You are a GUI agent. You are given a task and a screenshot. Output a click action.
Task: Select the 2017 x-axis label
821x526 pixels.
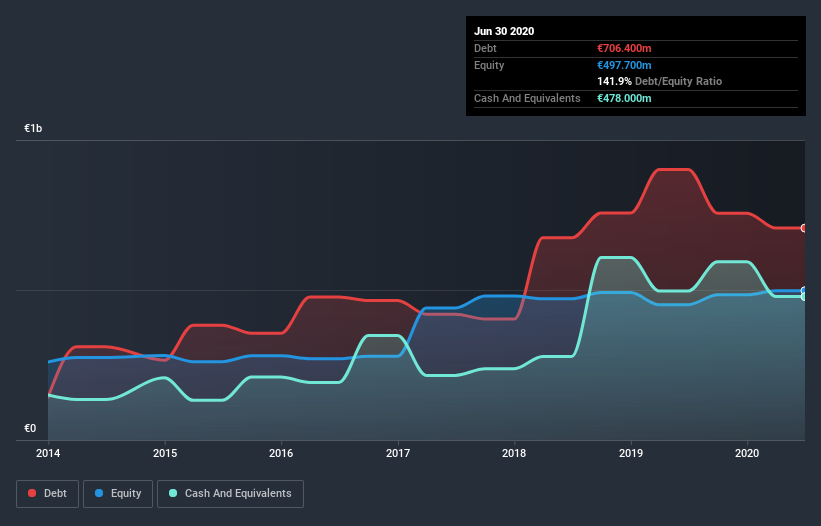[398, 453]
